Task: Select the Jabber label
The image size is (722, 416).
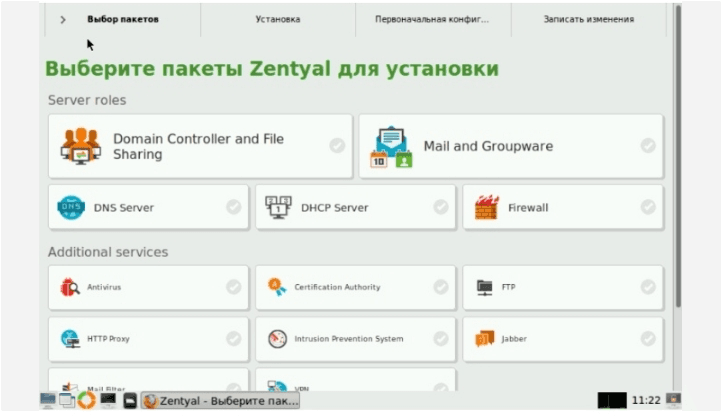Action: [x=514, y=339]
